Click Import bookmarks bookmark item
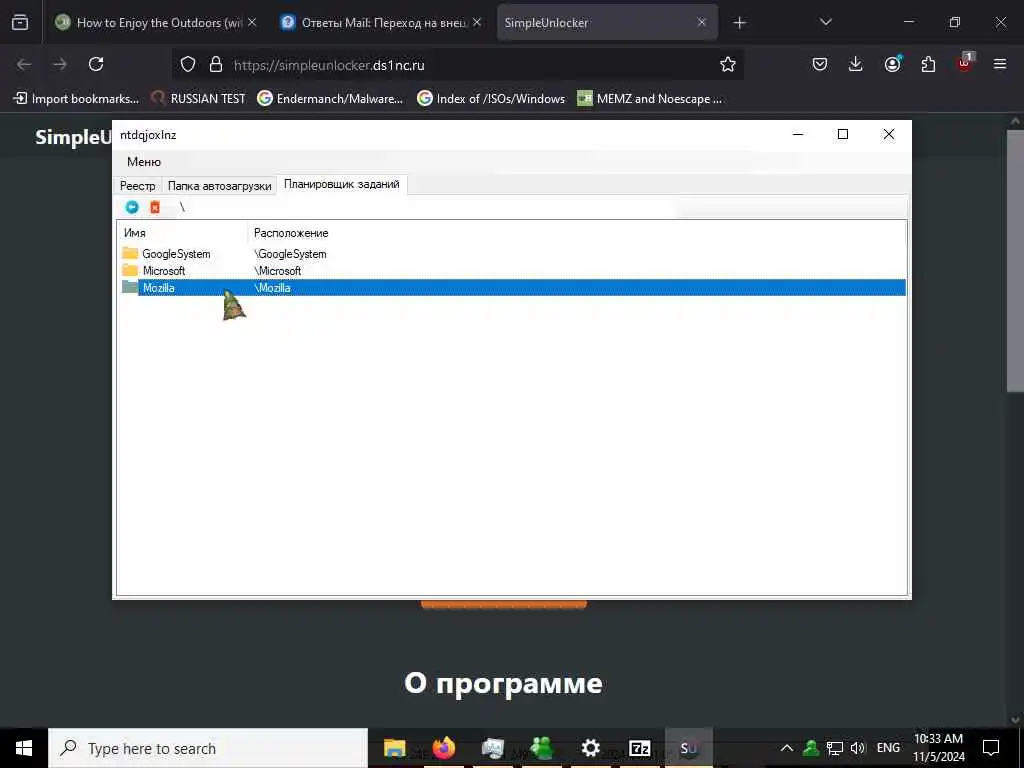This screenshot has height=768, width=1024. coord(76,99)
